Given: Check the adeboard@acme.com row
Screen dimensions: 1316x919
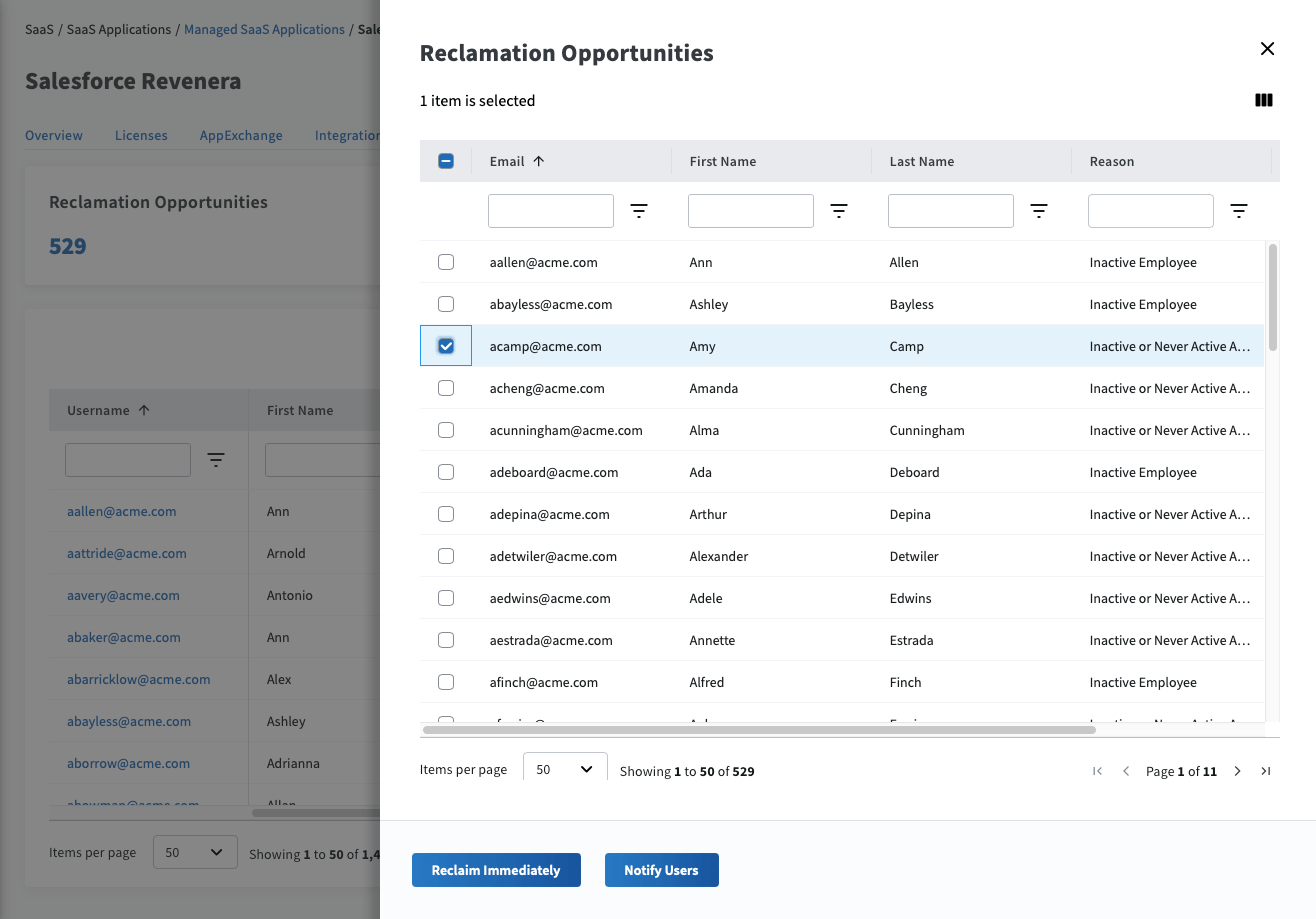Looking at the screenshot, I should (446, 472).
